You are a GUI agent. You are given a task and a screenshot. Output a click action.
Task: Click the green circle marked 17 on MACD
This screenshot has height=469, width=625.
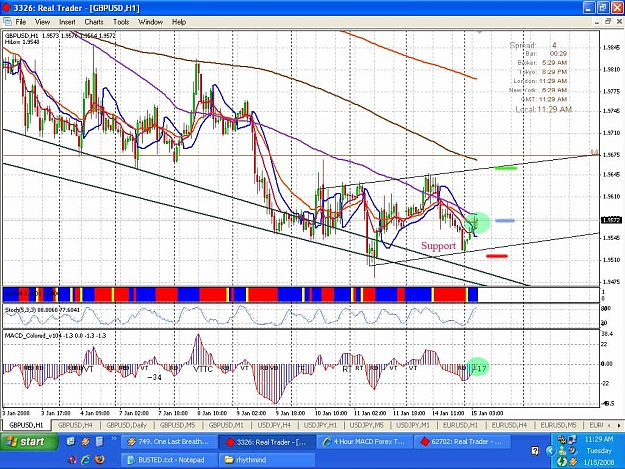pos(477,368)
